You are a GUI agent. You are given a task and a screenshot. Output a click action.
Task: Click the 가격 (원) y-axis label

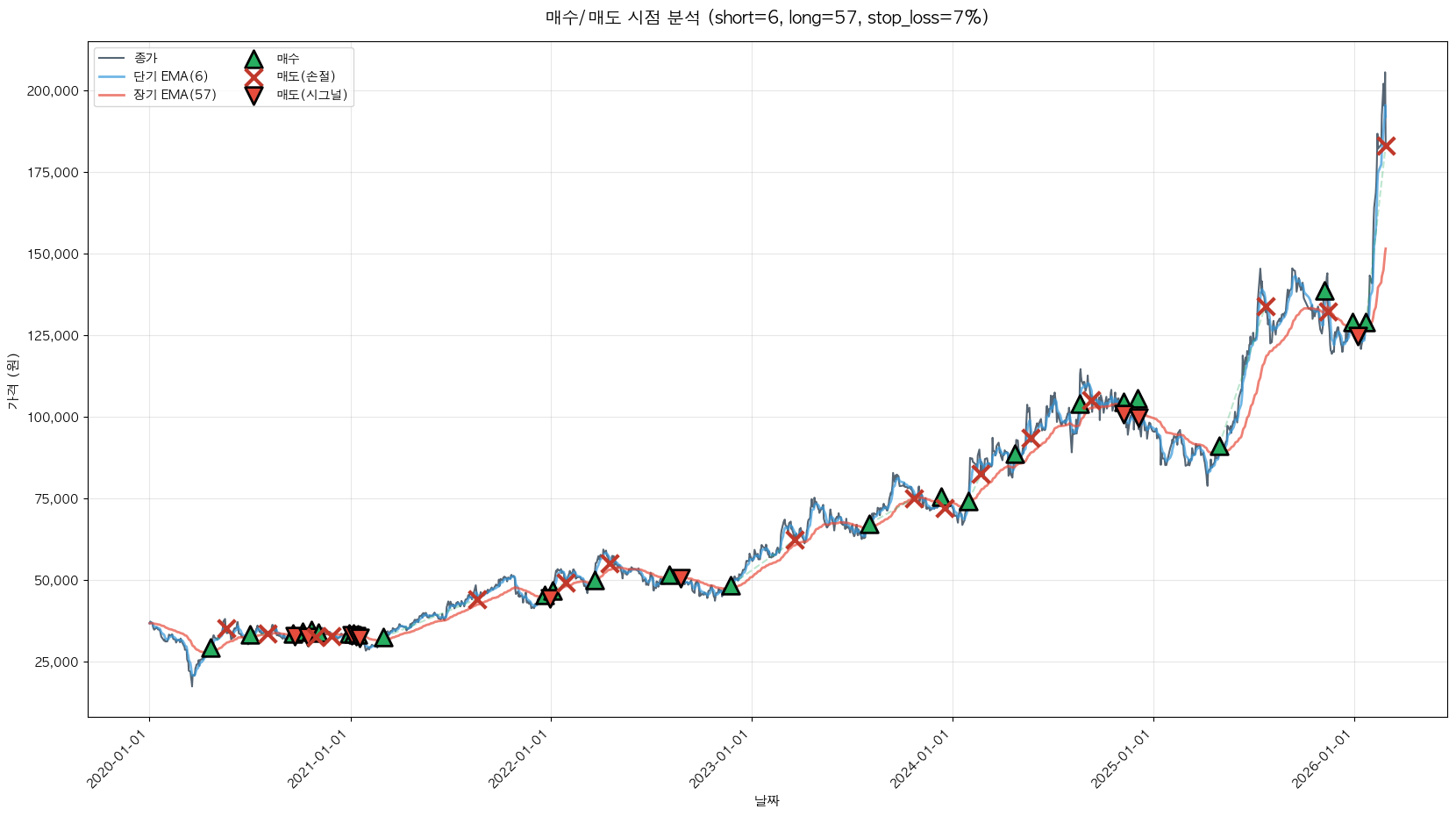pyautogui.click(x=12, y=381)
